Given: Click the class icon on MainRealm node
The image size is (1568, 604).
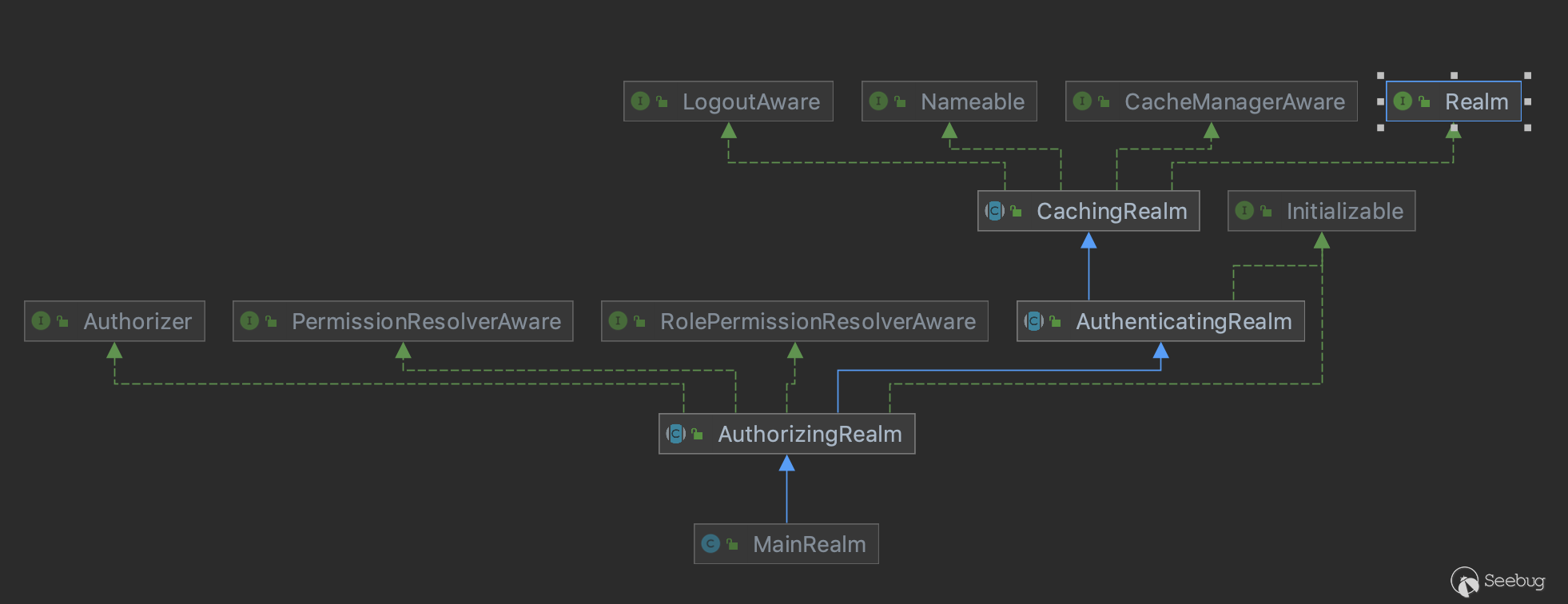Looking at the screenshot, I should (x=710, y=544).
